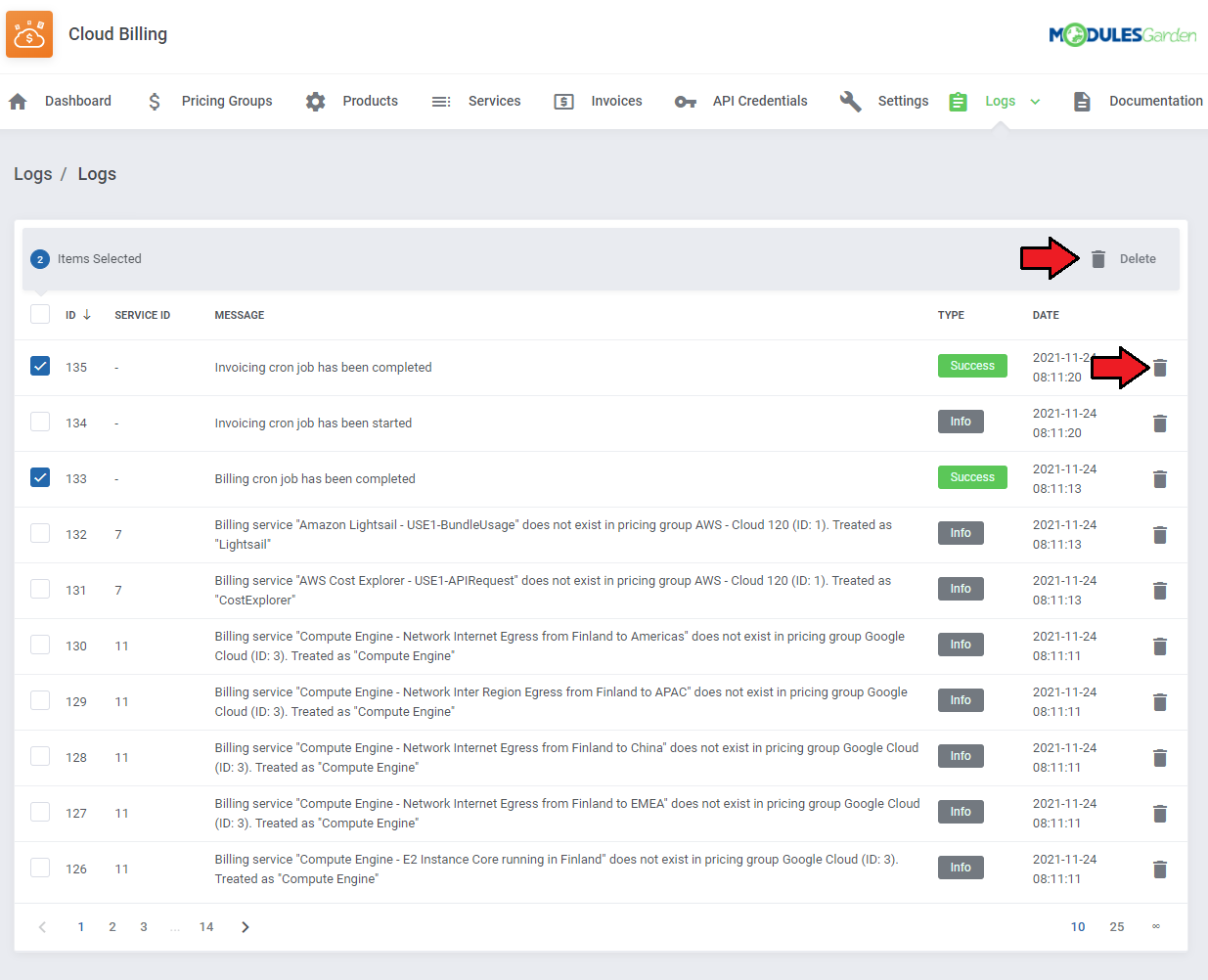Delete log entry 131 with trash icon
1208x980 pixels.
pos(1160,591)
